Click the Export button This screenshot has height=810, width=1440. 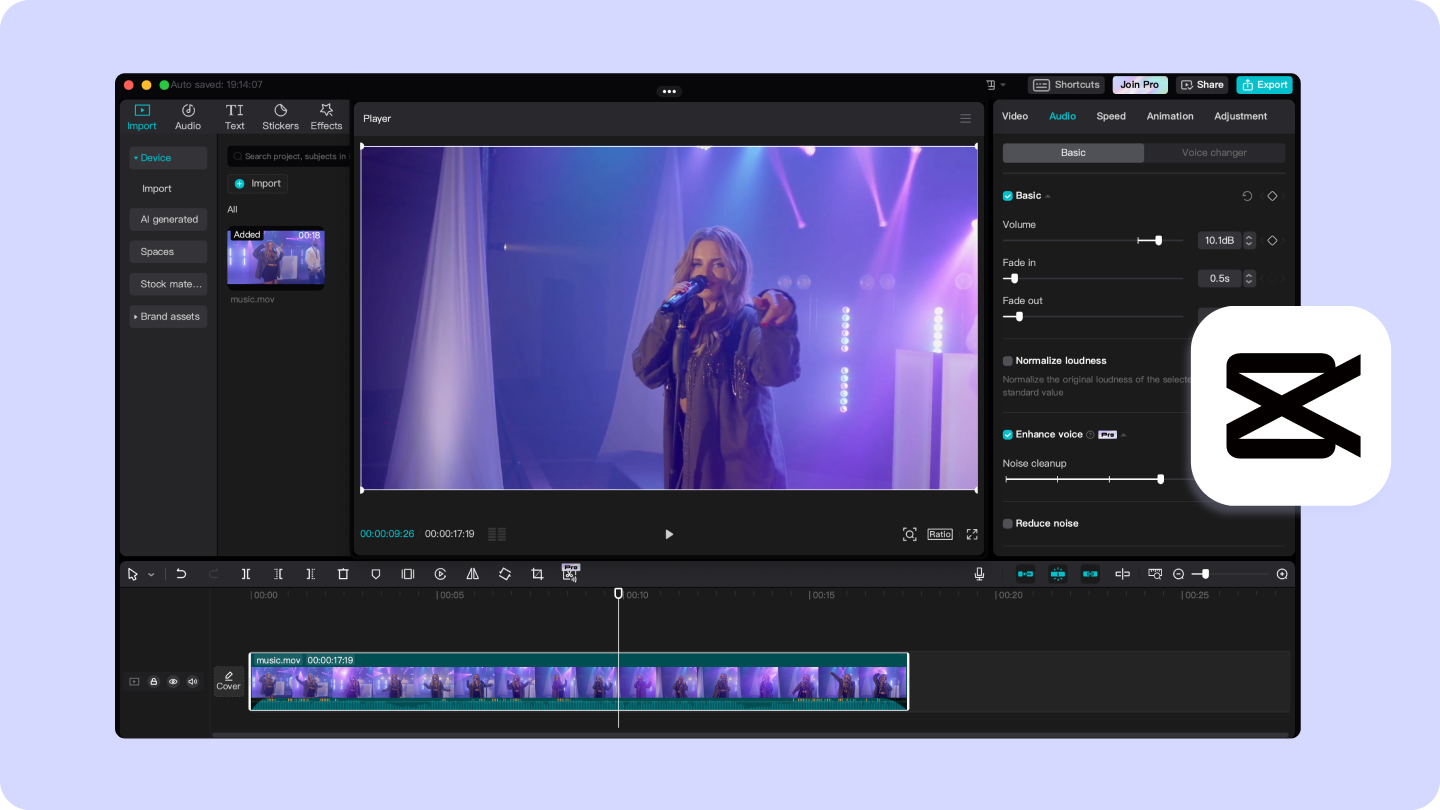tap(1264, 84)
